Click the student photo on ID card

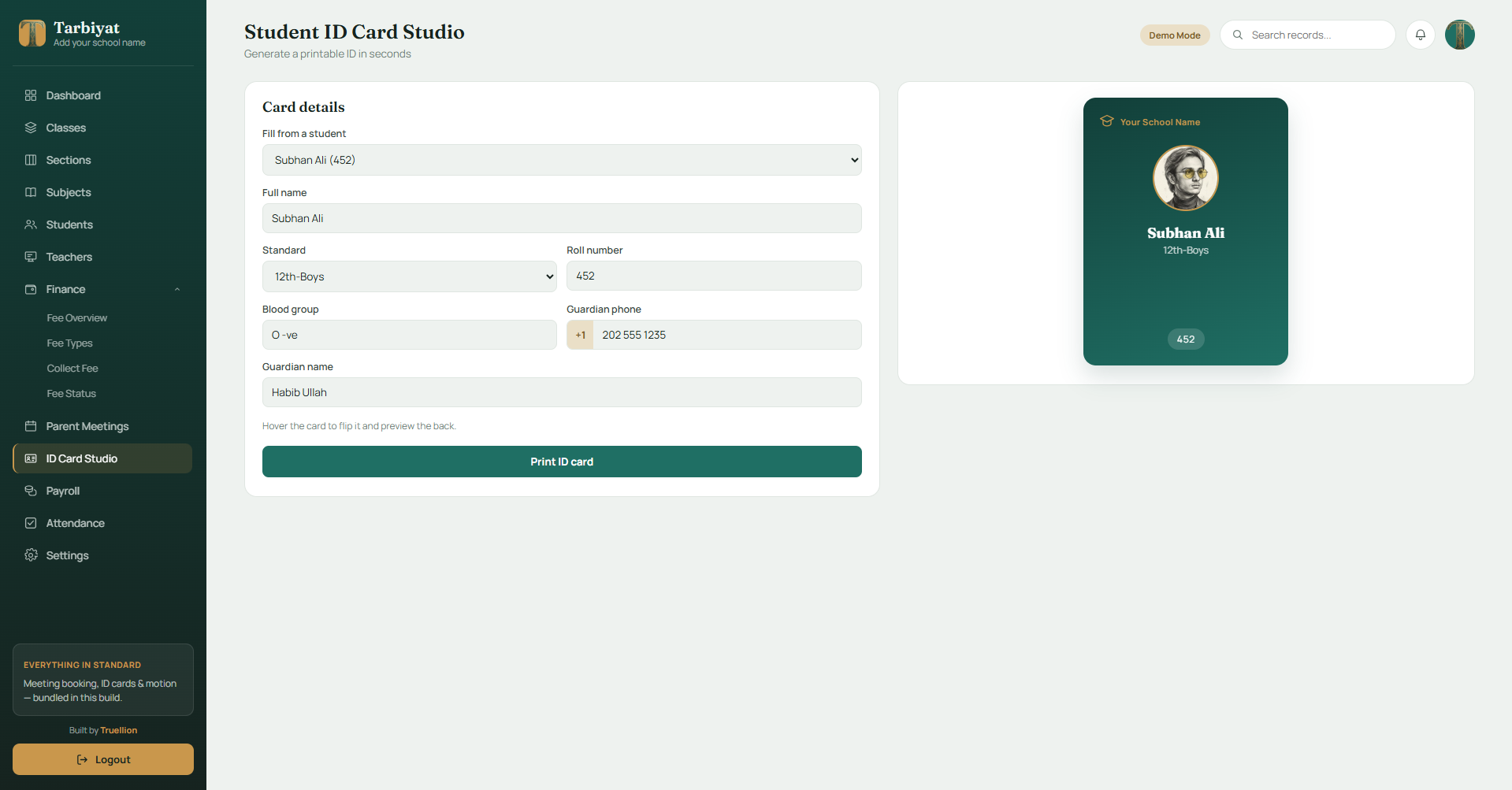click(1186, 178)
